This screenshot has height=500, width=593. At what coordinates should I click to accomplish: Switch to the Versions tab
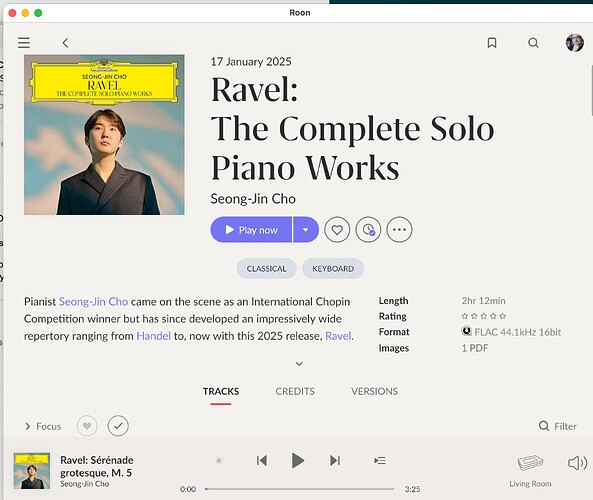(374, 391)
